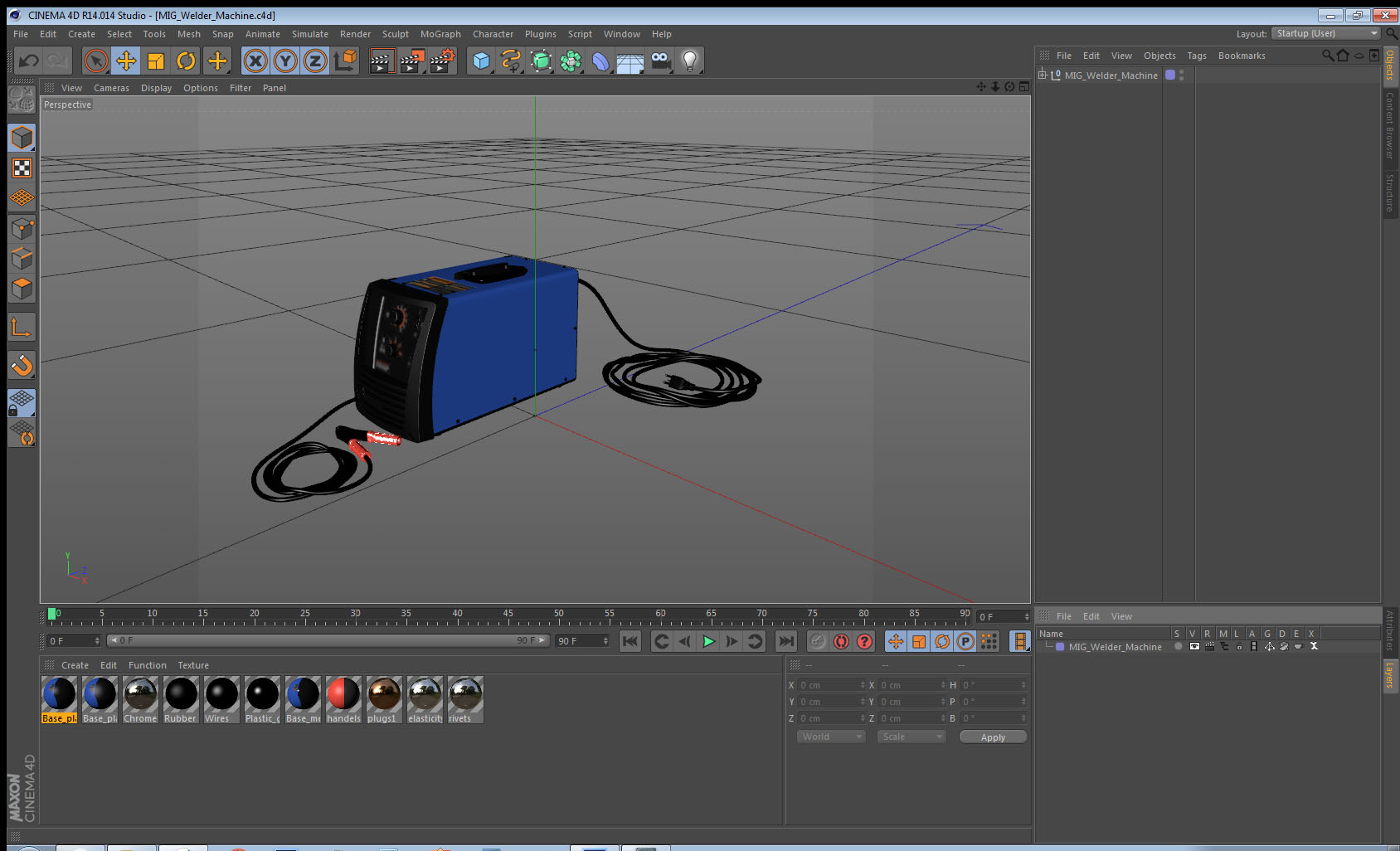Toggle X axis lock
The width and height of the screenshot is (1400, 851).
click(255, 61)
